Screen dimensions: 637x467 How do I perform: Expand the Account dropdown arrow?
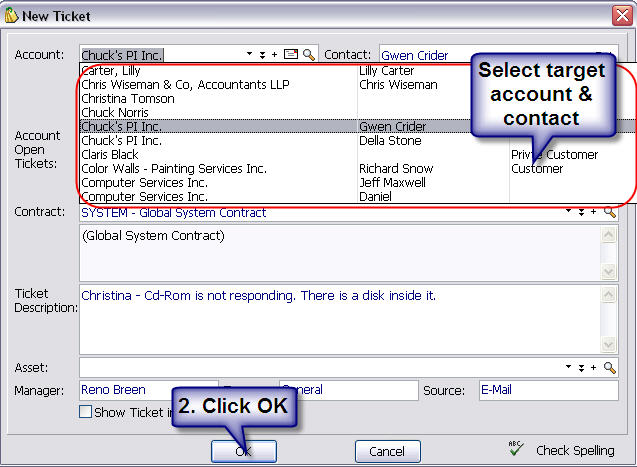(x=249, y=55)
